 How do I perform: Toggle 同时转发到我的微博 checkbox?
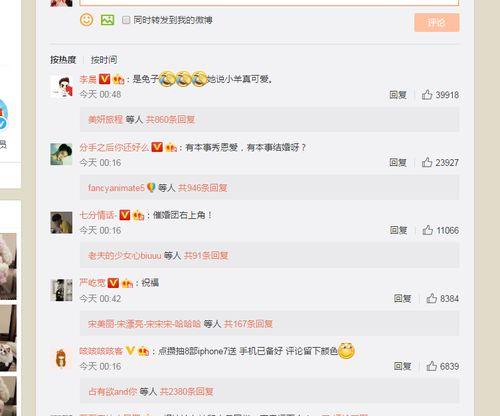point(126,20)
